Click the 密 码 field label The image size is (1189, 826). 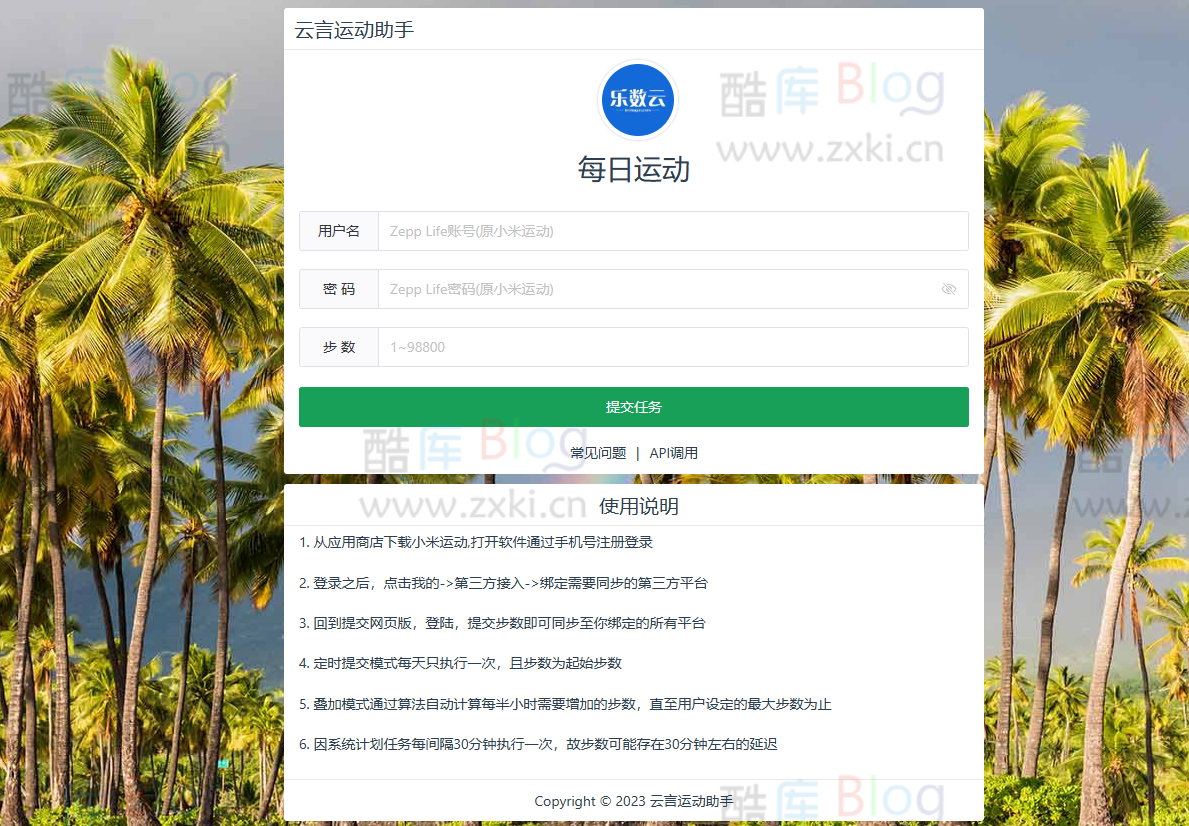(x=338, y=289)
